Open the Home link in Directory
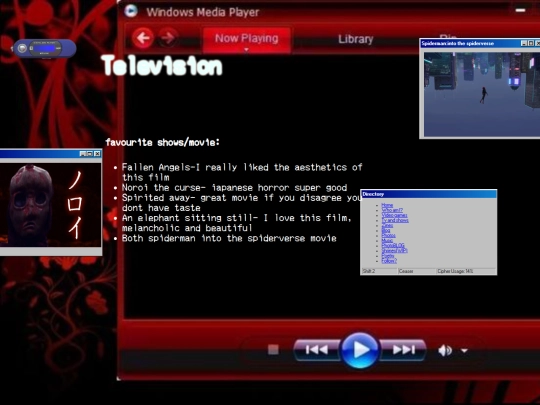This screenshot has width=540, height=405. click(x=387, y=205)
